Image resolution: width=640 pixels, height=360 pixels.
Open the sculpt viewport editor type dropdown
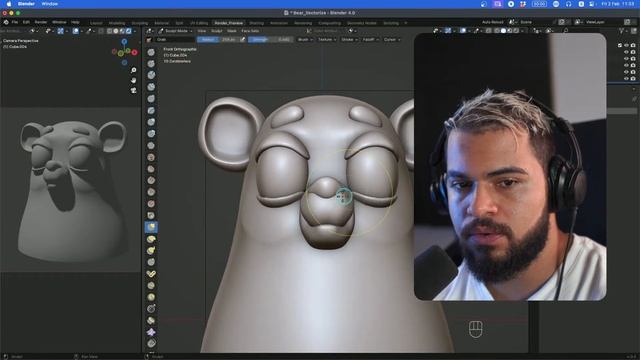pos(150,31)
